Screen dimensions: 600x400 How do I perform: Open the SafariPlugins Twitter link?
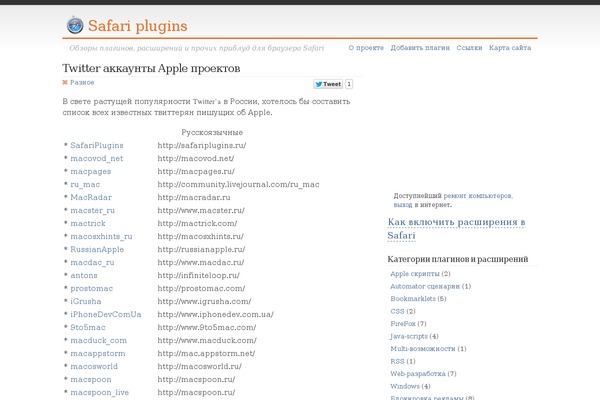97,145
